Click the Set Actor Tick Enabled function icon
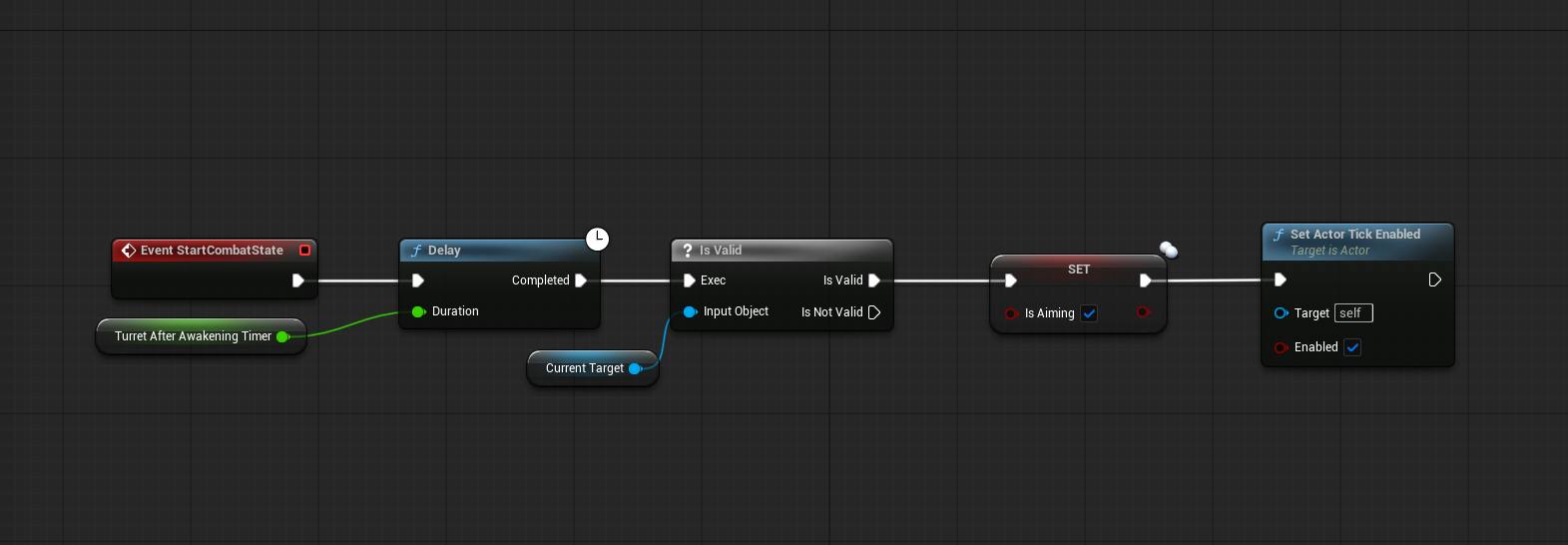The width and height of the screenshot is (1568, 545). pyautogui.click(x=1279, y=235)
